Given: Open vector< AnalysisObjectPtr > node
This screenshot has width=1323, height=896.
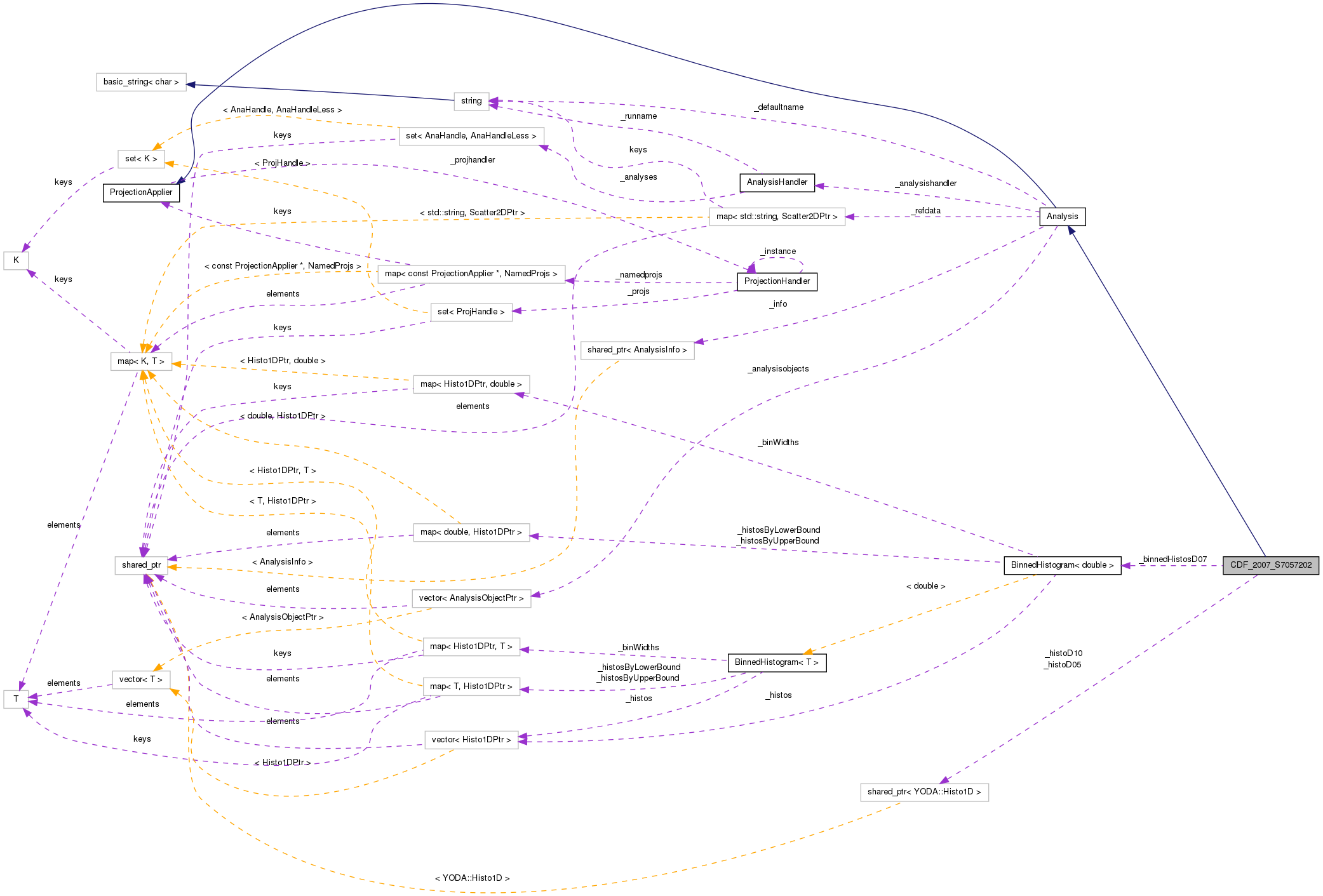Looking at the screenshot, I should tap(471, 598).
